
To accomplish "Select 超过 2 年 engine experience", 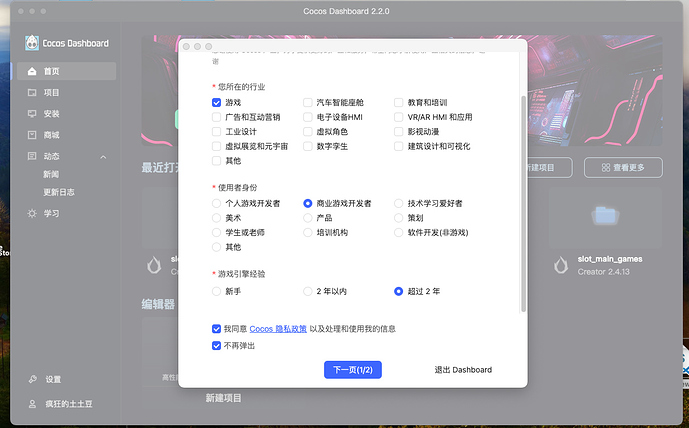I will click(x=399, y=291).
